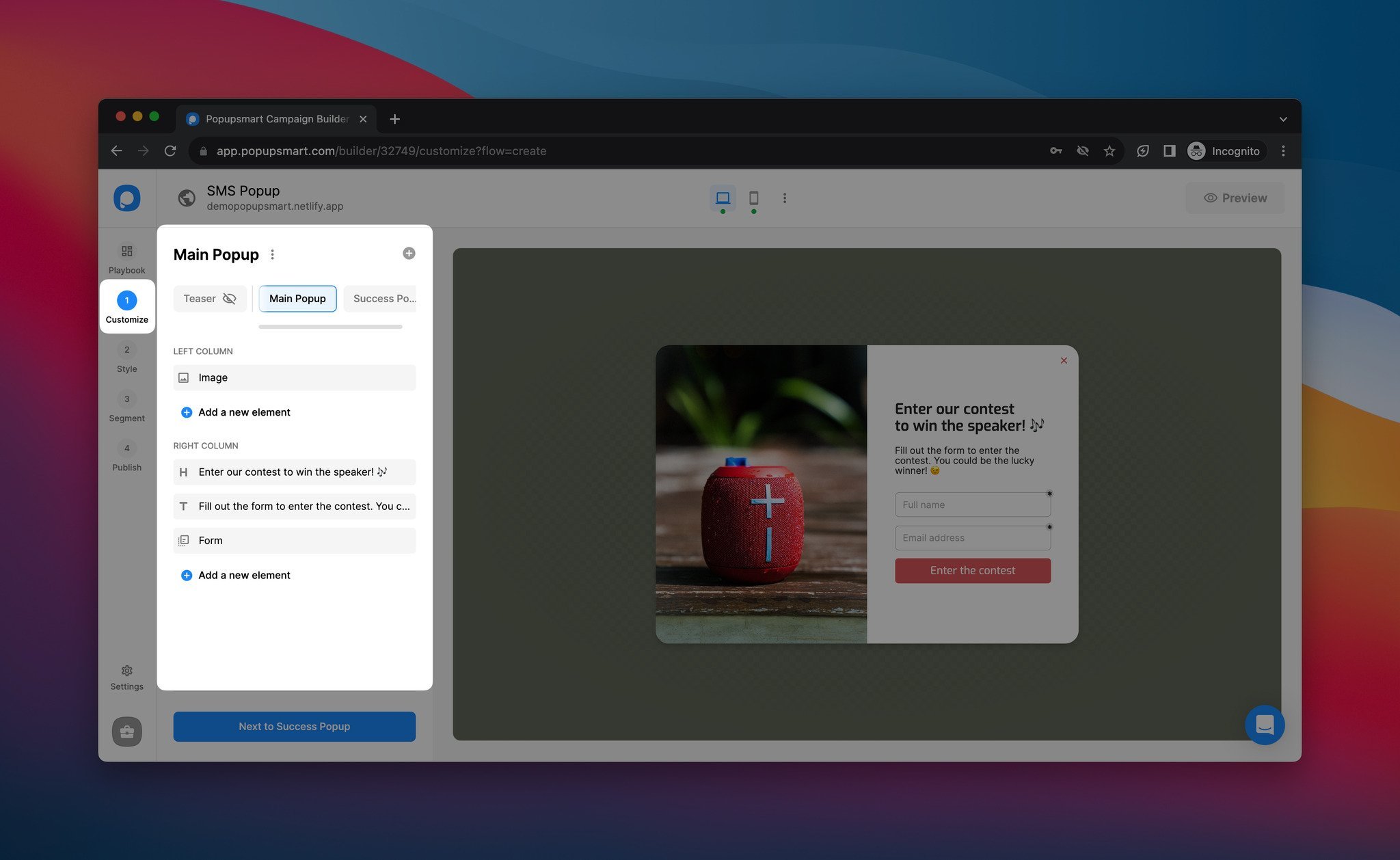
Task: Click the Style step icon
Action: pyautogui.click(x=127, y=349)
